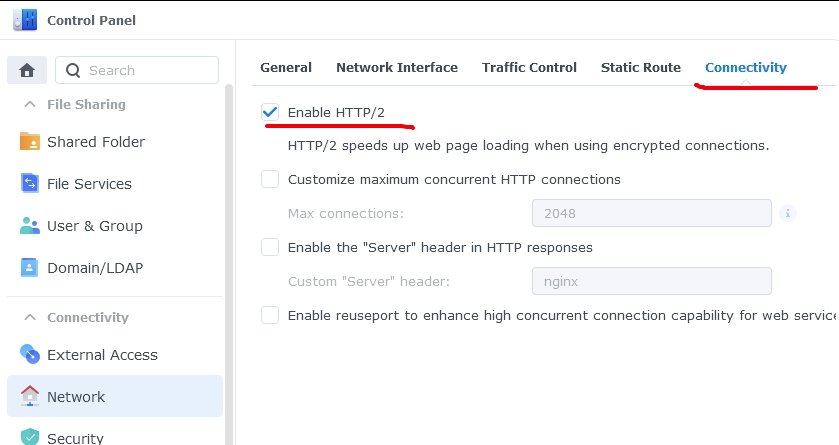Open the Static Route tab
This screenshot has height=445, width=839.
point(640,68)
